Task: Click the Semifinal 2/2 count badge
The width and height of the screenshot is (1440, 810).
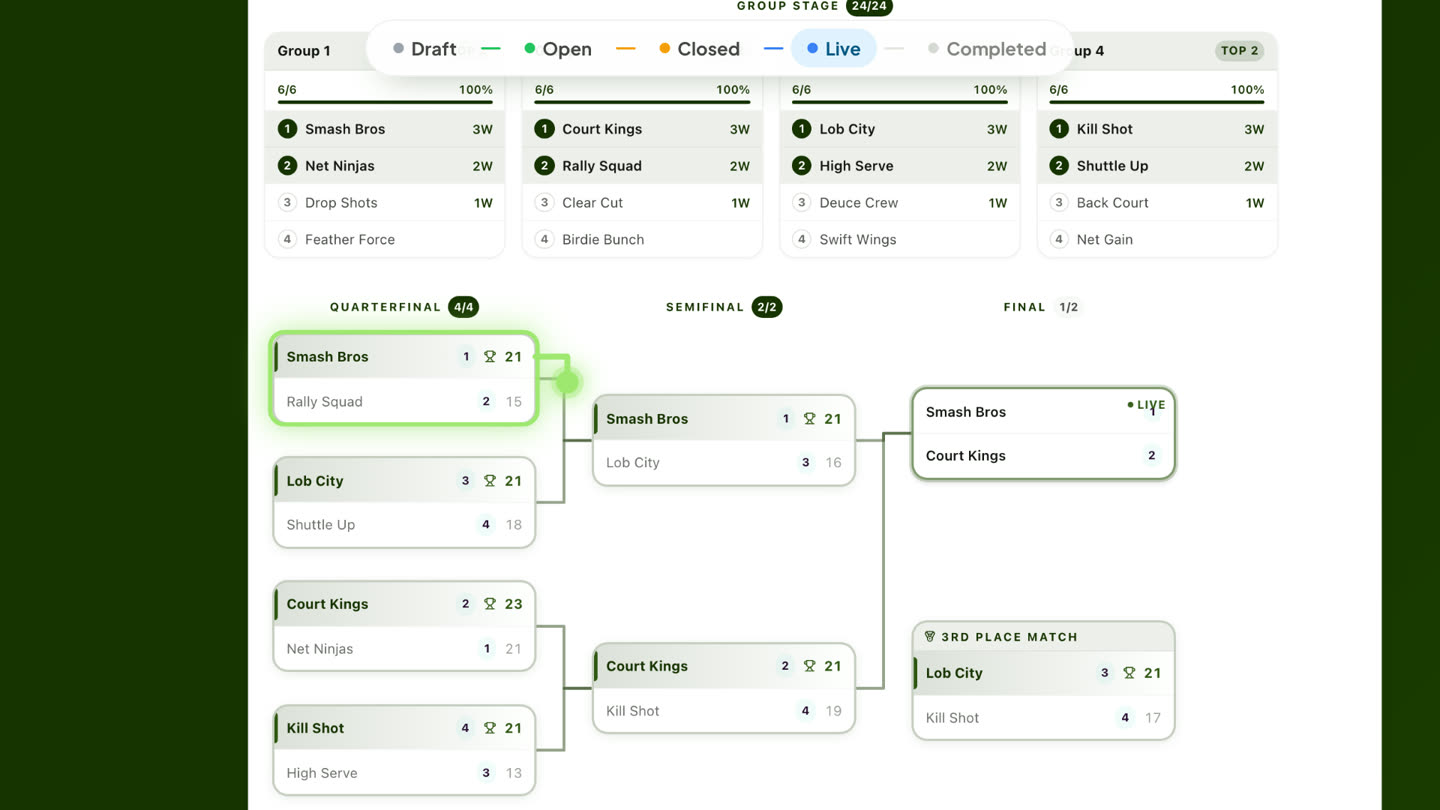Action: click(x=767, y=307)
